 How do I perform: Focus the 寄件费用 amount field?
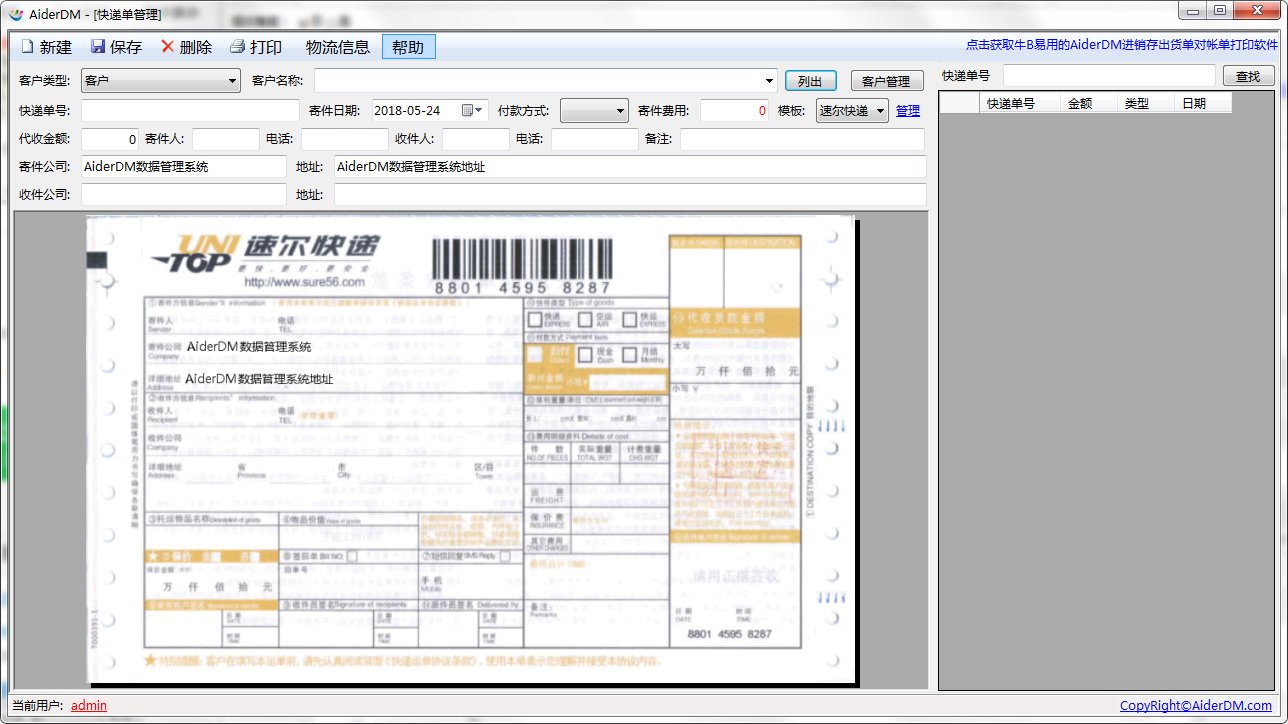click(x=735, y=110)
